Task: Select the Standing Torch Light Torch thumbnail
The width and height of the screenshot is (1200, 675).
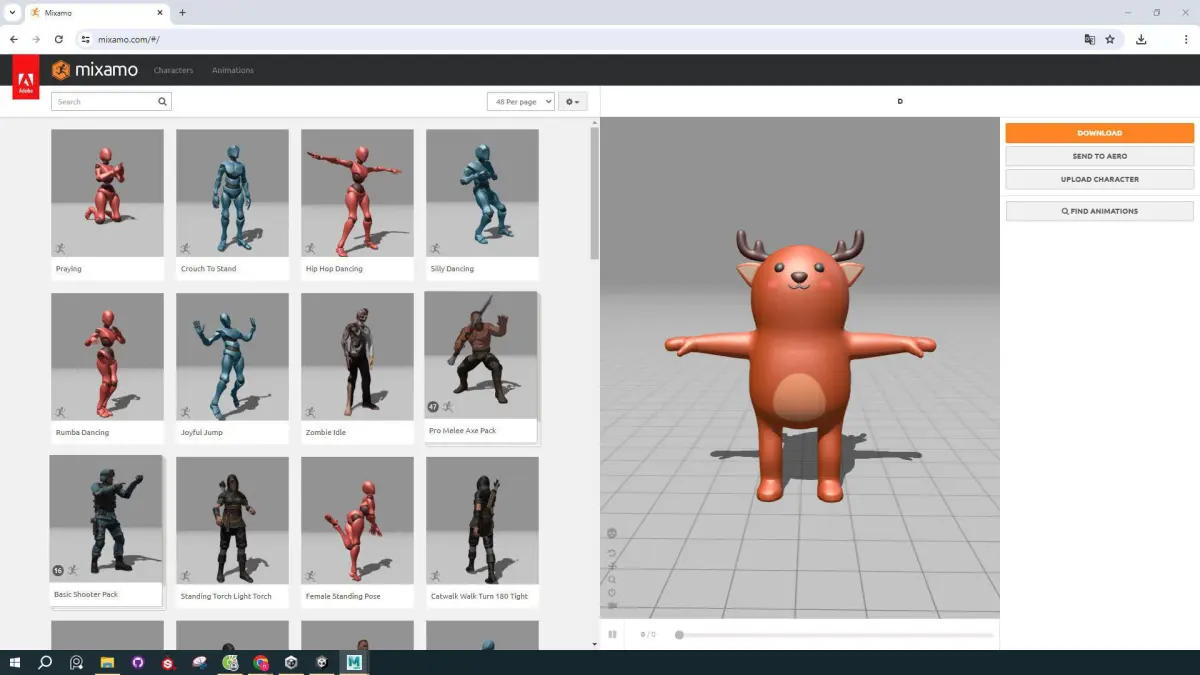Action: [232, 521]
